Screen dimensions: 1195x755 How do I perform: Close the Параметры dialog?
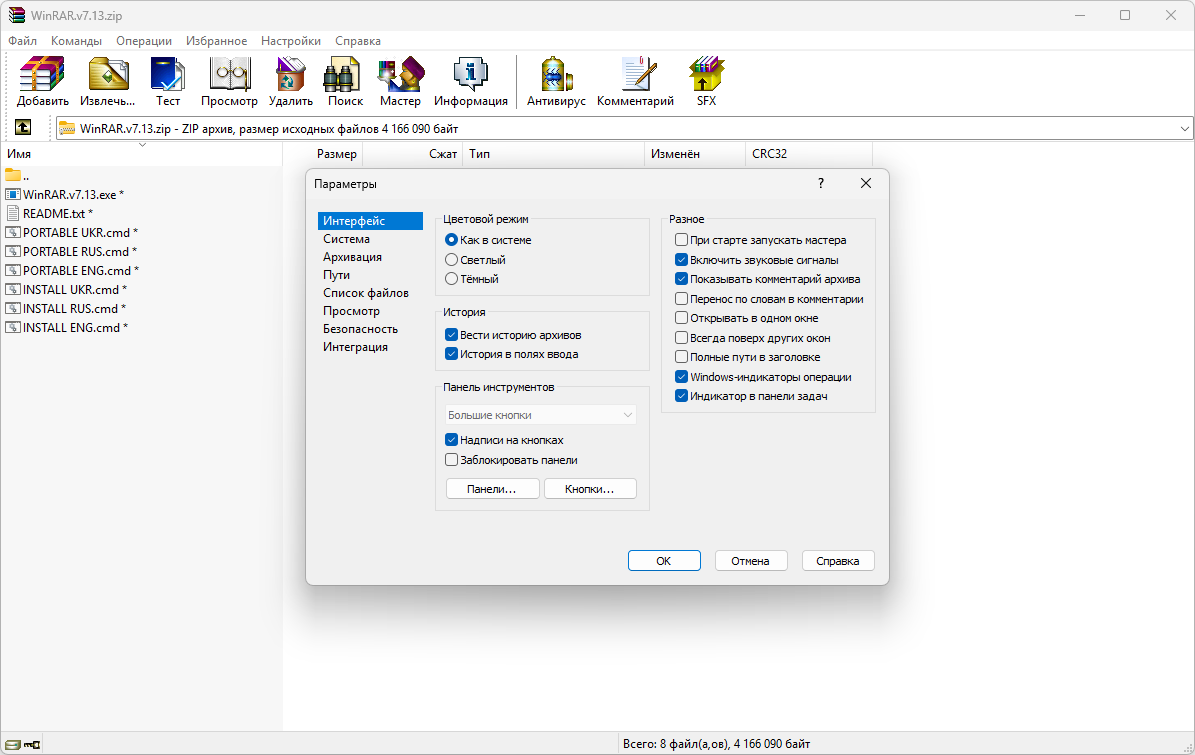pos(866,183)
